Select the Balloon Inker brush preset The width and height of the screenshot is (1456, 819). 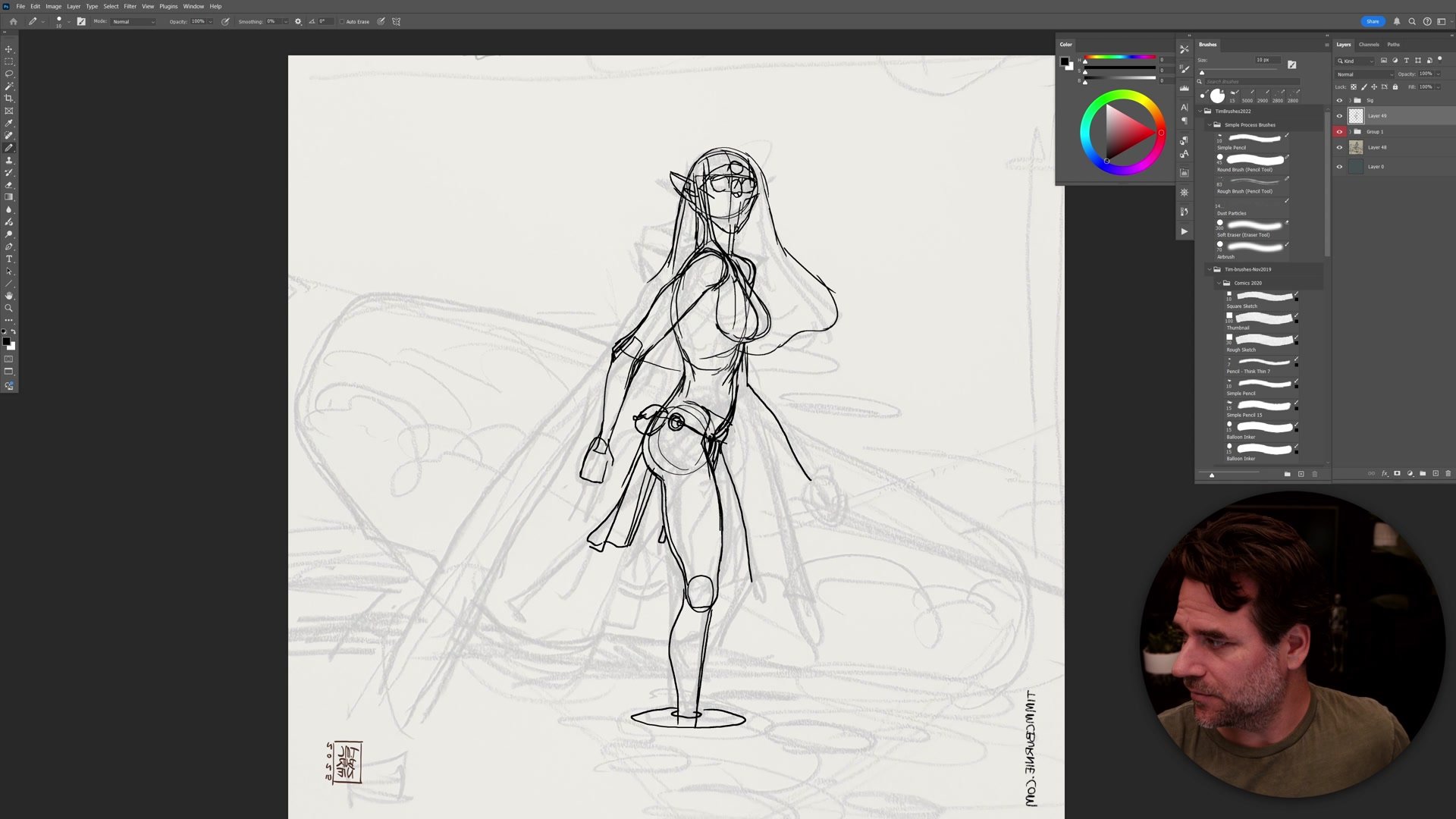1262,429
